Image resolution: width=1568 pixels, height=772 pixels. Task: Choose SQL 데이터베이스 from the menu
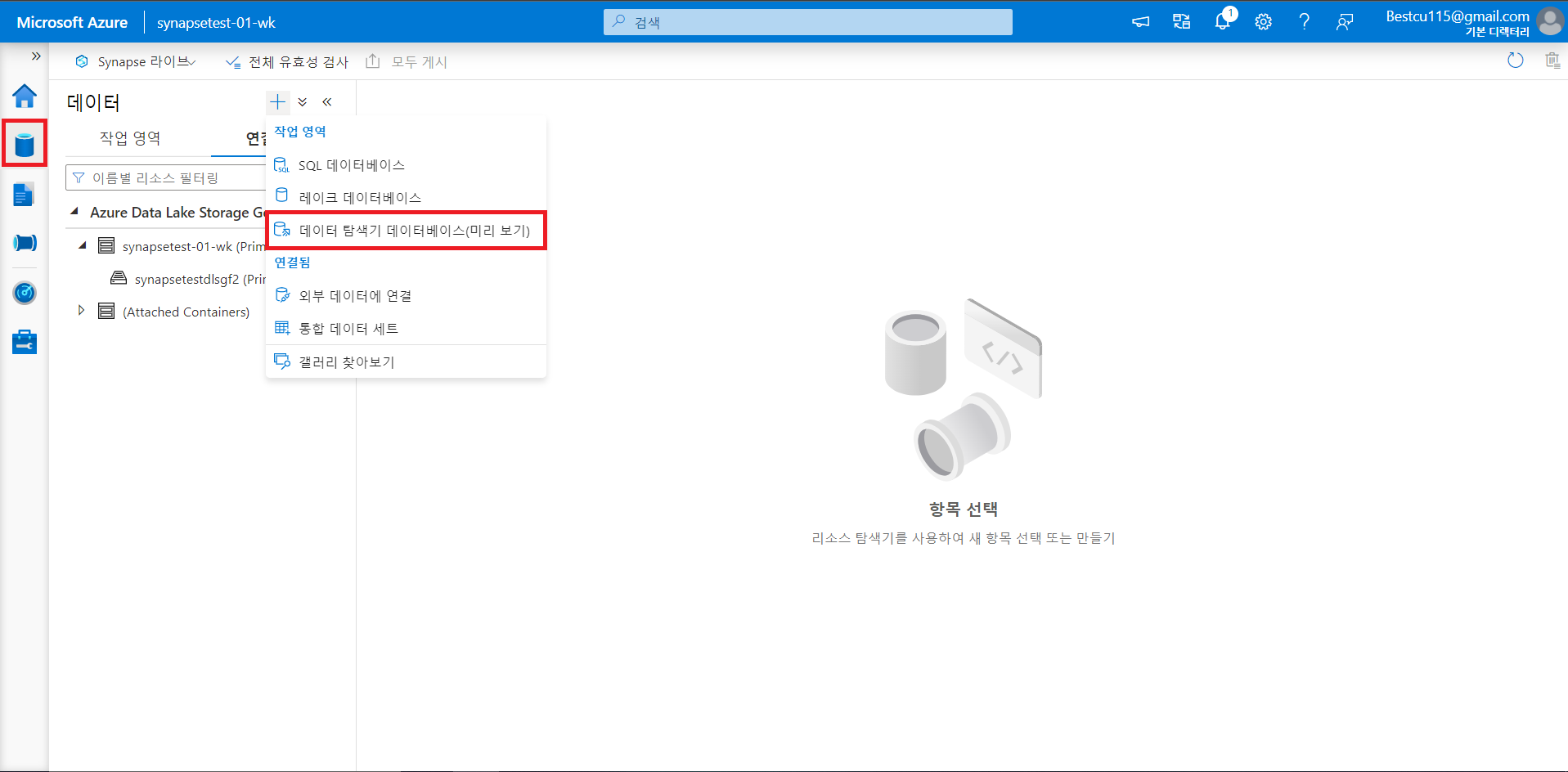(x=406, y=165)
